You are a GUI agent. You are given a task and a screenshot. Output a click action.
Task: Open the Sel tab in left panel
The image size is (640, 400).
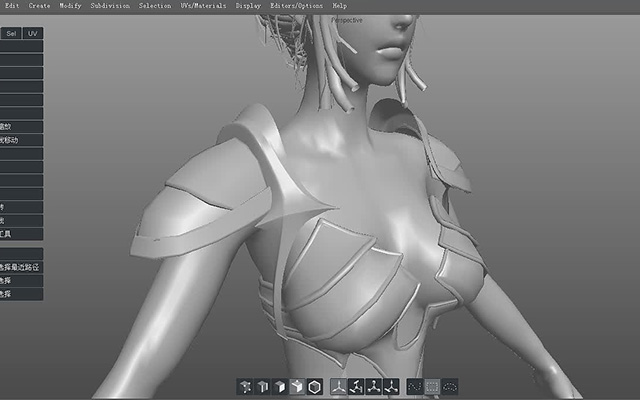11,33
